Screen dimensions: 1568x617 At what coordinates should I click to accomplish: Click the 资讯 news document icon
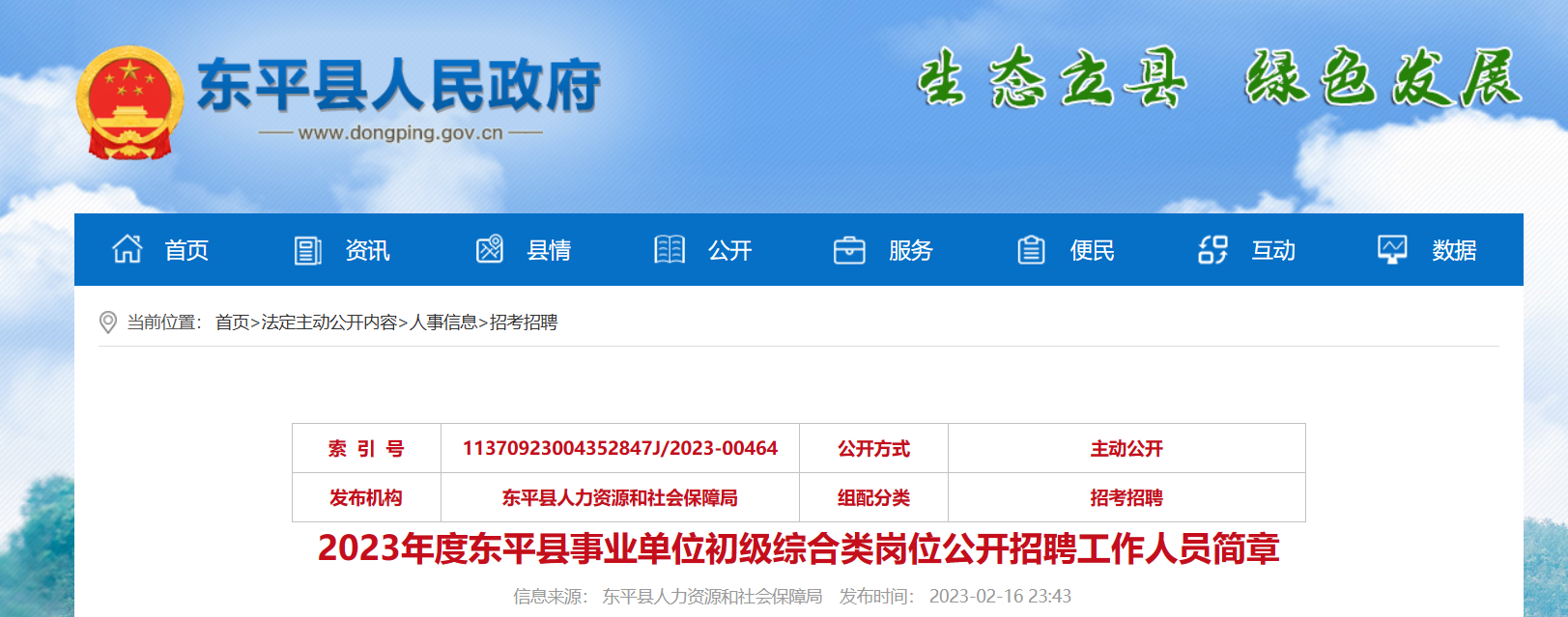pyautogui.click(x=307, y=250)
